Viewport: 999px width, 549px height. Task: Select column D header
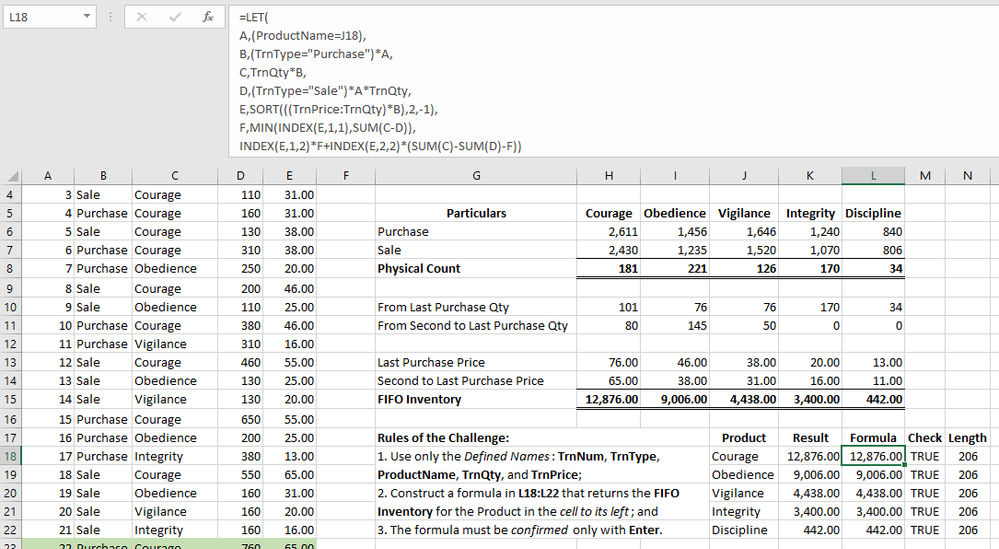pyautogui.click(x=240, y=176)
